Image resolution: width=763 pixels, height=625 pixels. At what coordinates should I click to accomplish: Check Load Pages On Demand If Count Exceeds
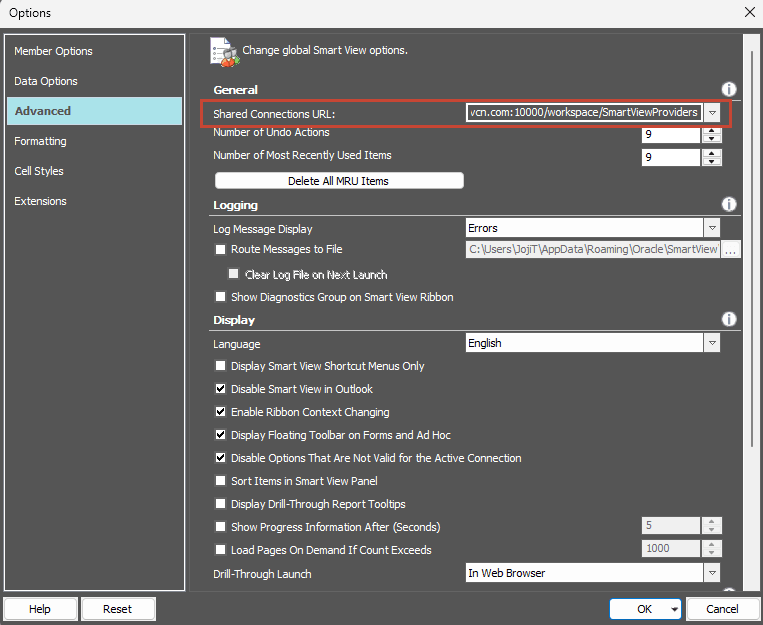coord(220,550)
